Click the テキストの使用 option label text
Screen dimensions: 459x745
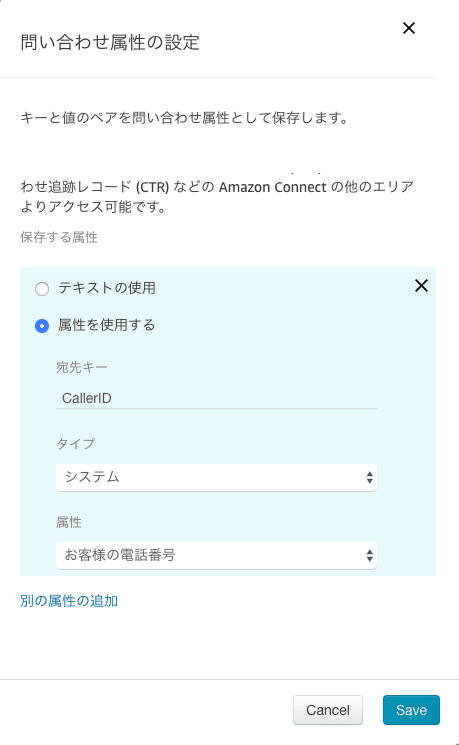pyautogui.click(x=107, y=288)
